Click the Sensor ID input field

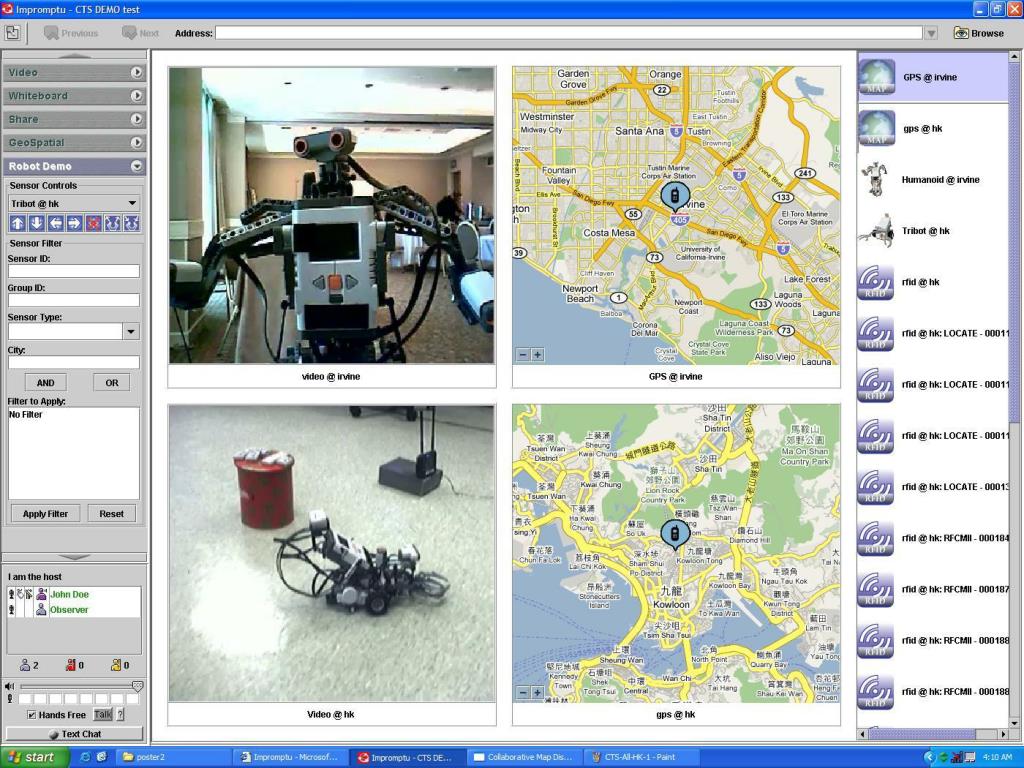point(74,271)
